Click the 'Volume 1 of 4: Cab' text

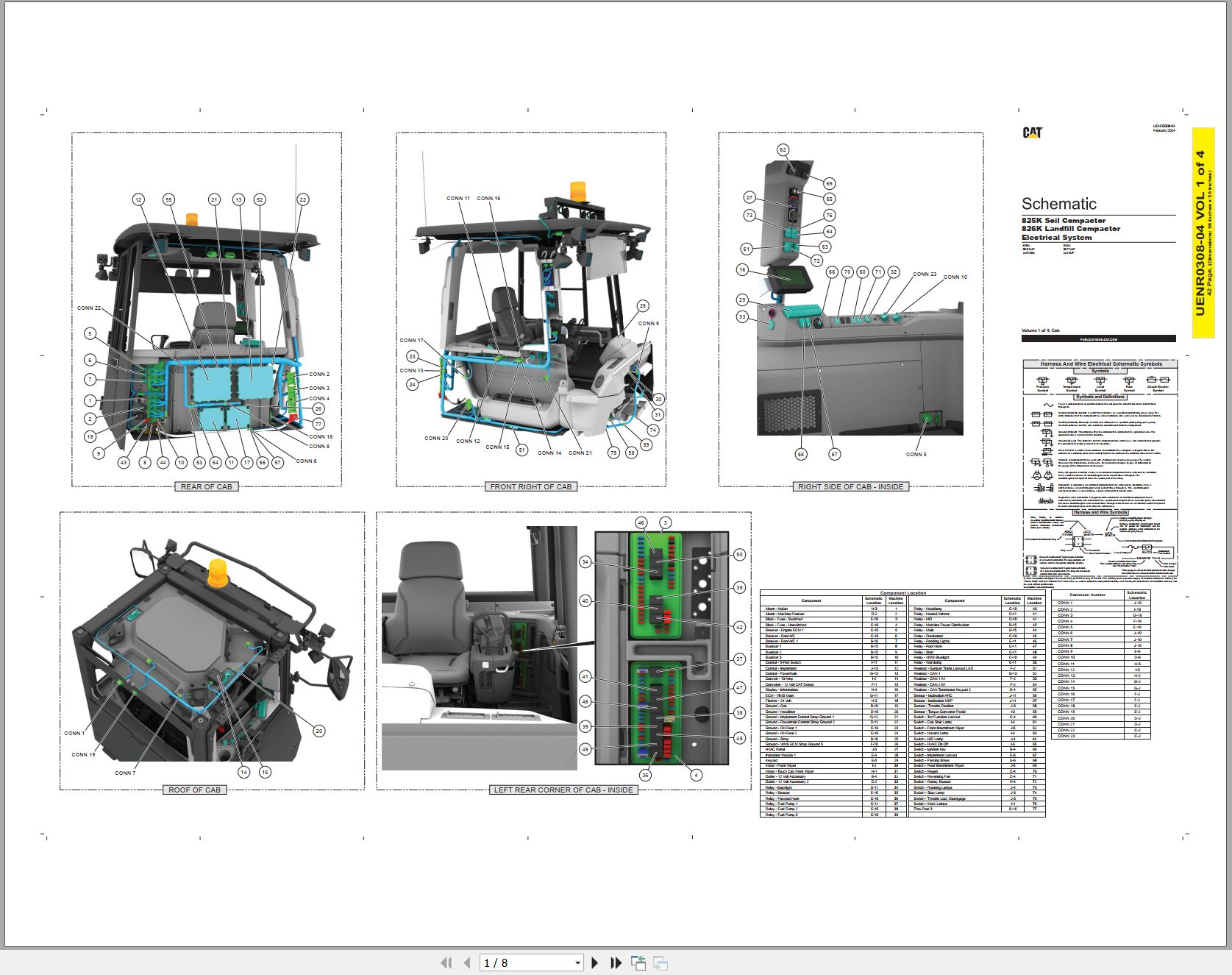(x=1040, y=330)
